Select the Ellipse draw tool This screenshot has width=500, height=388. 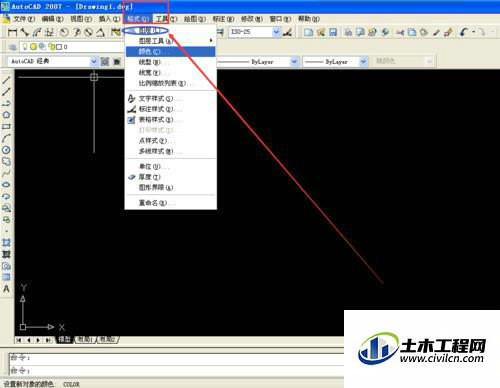coord(6,184)
